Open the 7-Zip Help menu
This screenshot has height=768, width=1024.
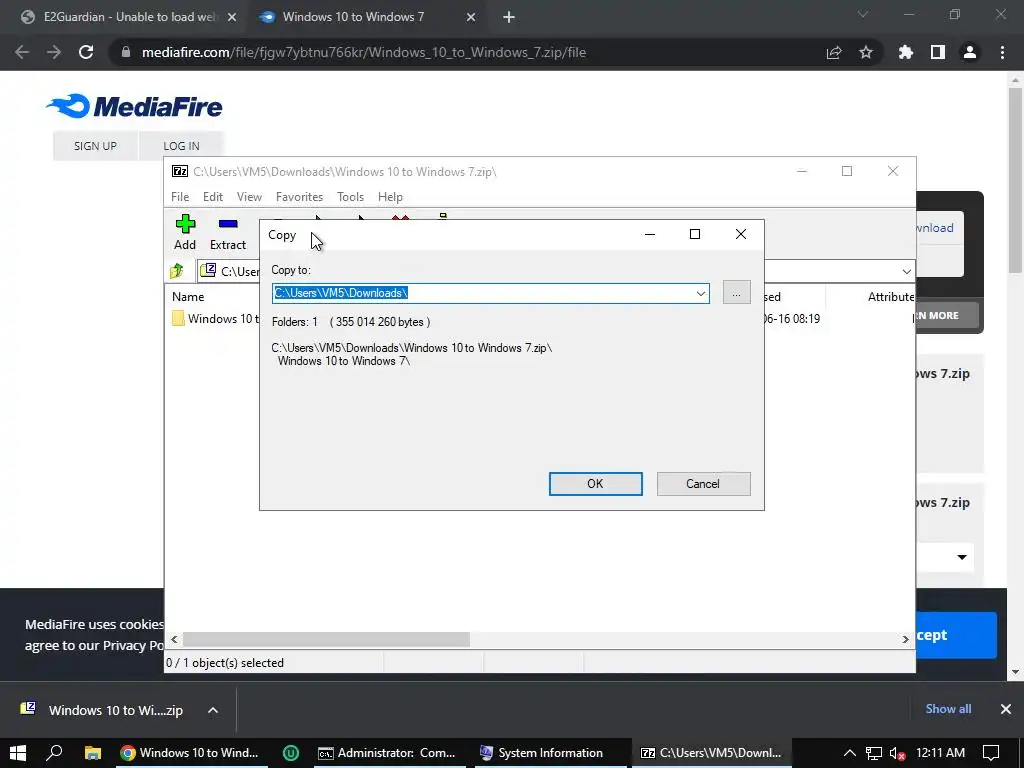click(391, 197)
